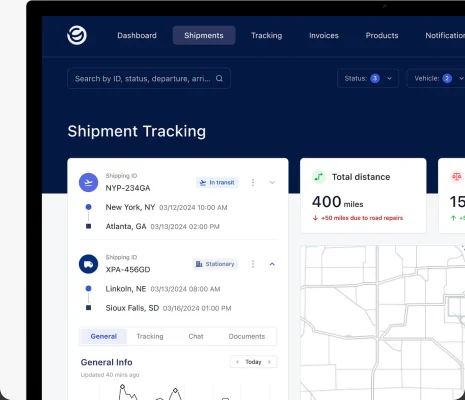
Task: Click the In transit status badge
Action: click(x=217, y=182)
